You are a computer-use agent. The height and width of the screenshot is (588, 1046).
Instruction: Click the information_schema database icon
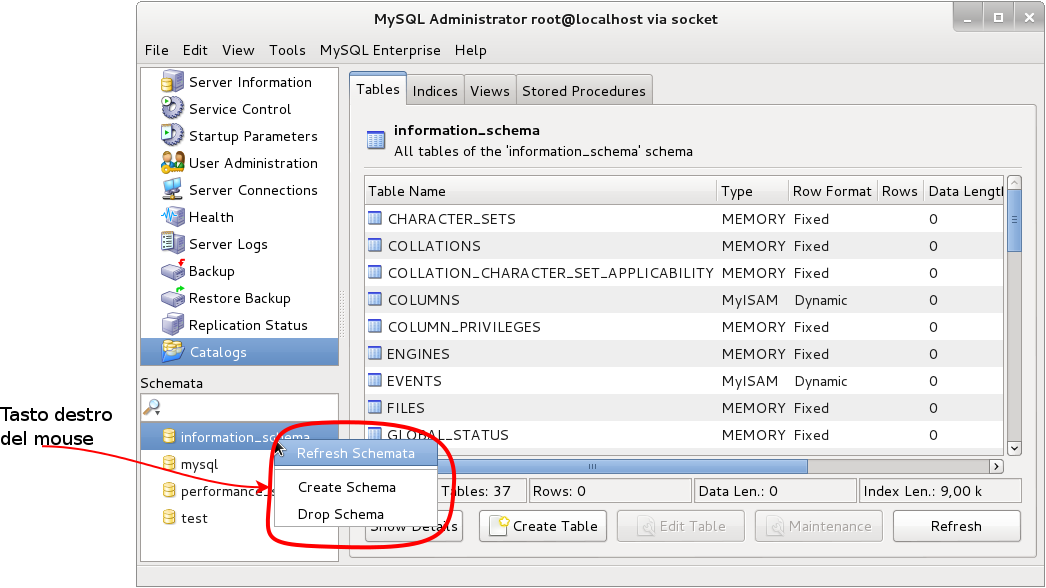click(169, 436)
